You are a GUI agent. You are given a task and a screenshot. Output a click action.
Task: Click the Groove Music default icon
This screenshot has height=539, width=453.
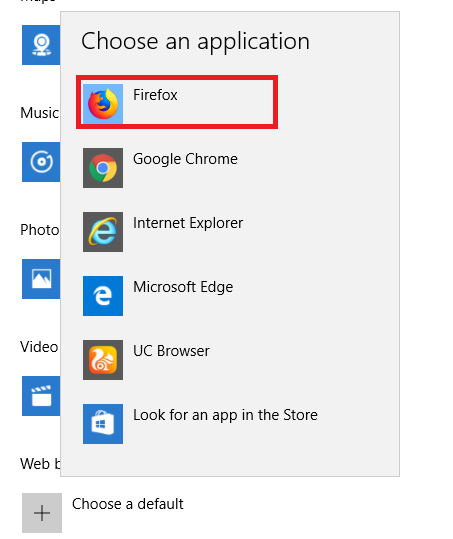click(41, 162)
